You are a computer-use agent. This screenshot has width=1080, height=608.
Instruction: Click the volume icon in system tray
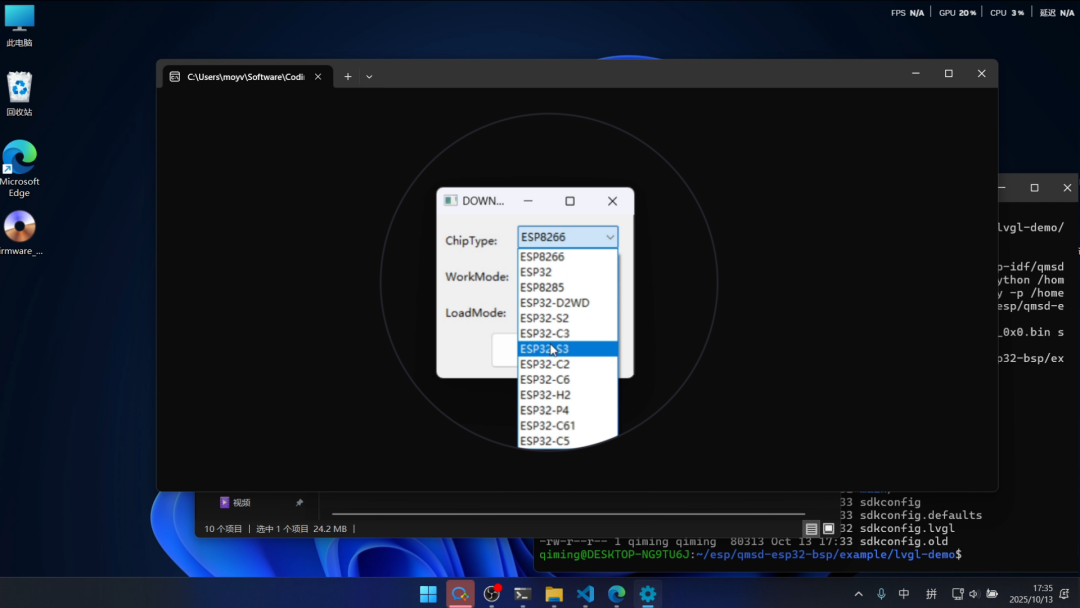tap(974, 594)
